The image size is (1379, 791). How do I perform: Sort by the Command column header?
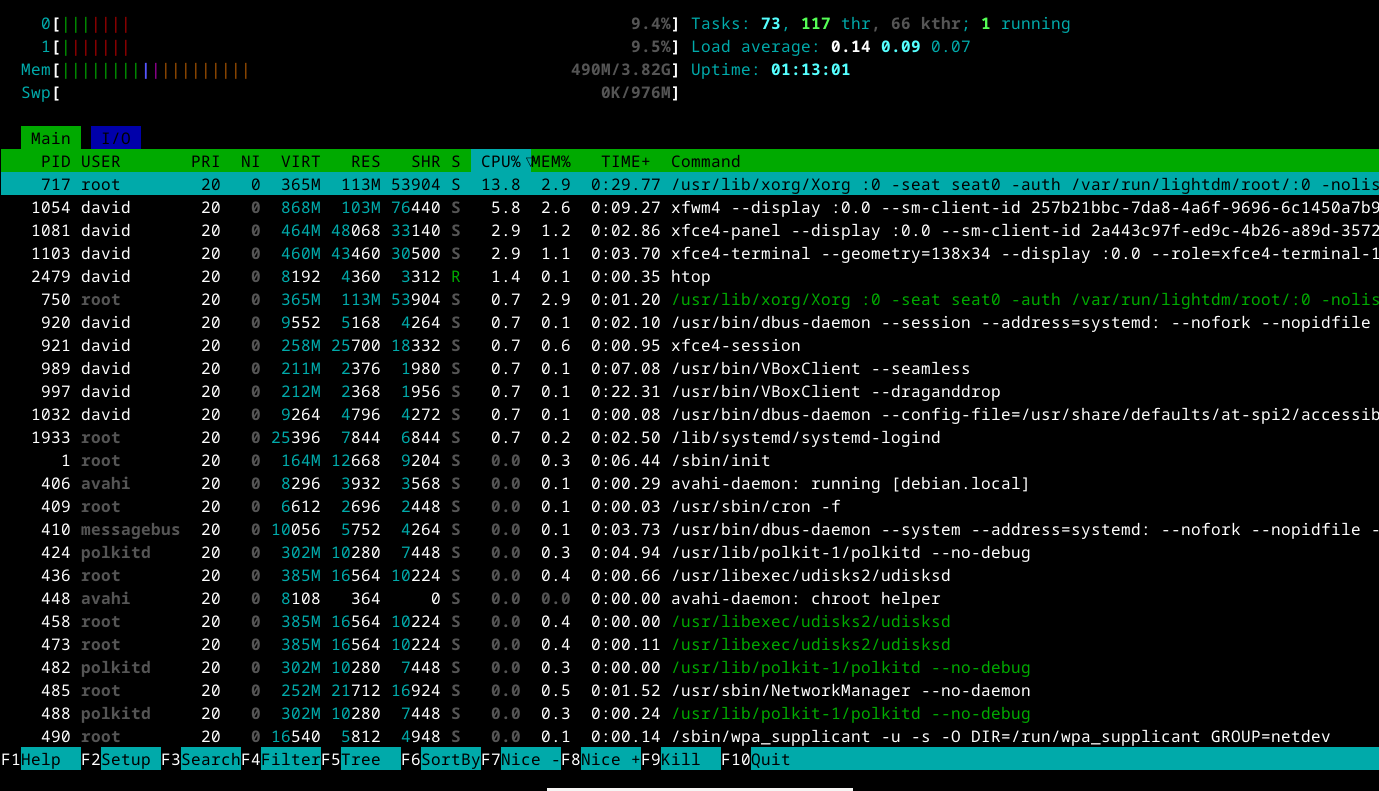706,161
